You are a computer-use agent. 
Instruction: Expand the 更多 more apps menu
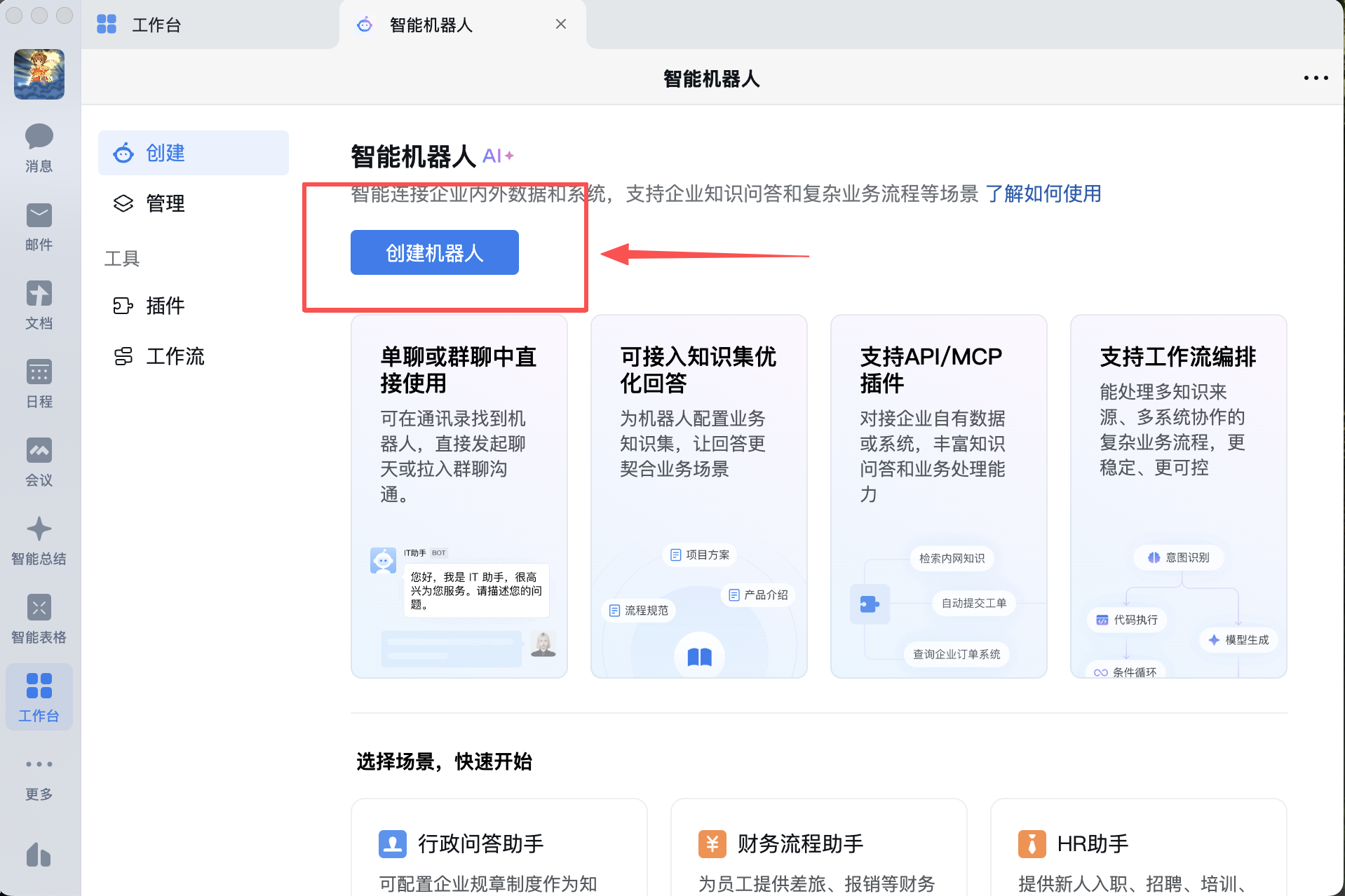click(x=39, y=775)
